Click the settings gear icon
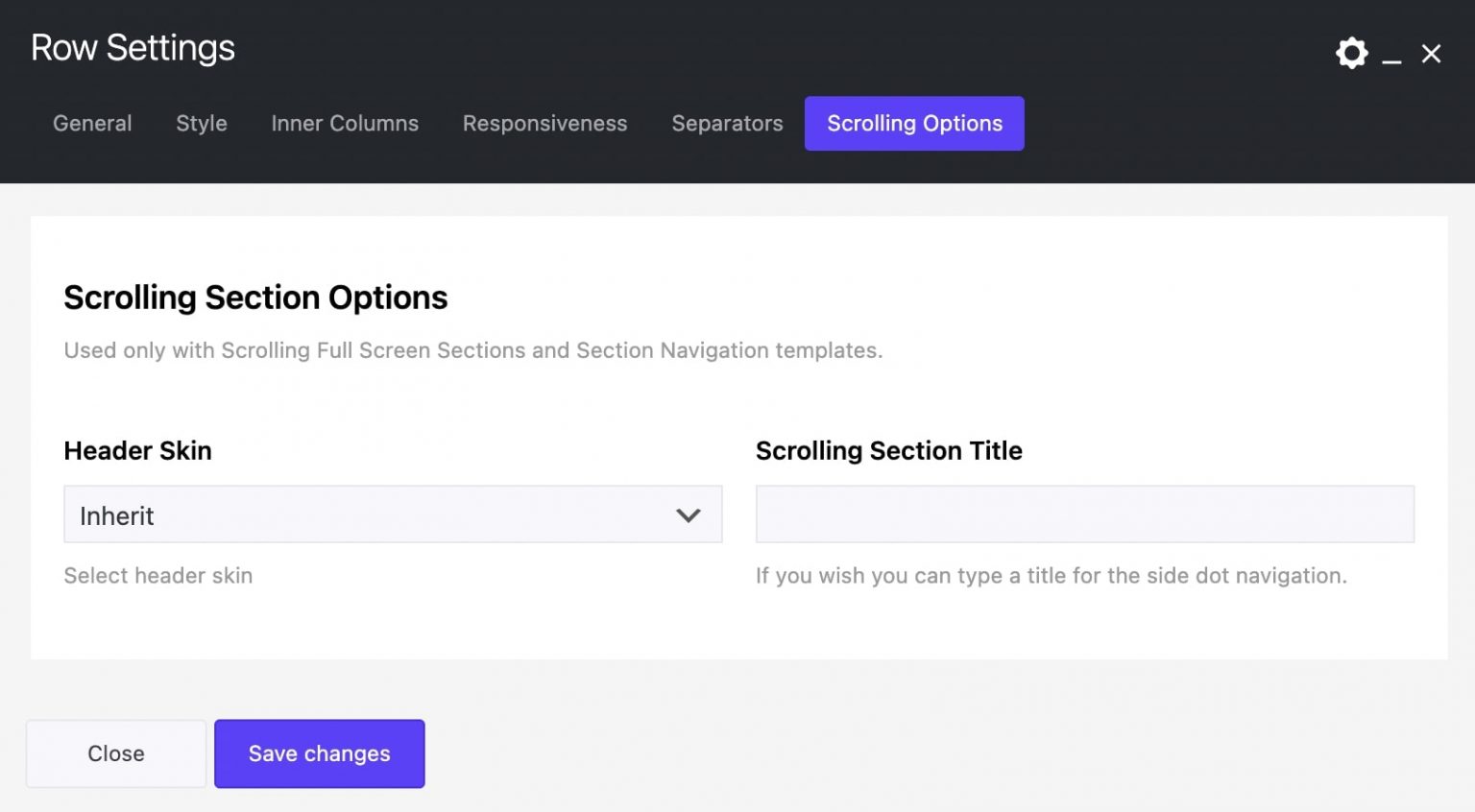This screenshot has height=812, width=1475. [1351, 53]
